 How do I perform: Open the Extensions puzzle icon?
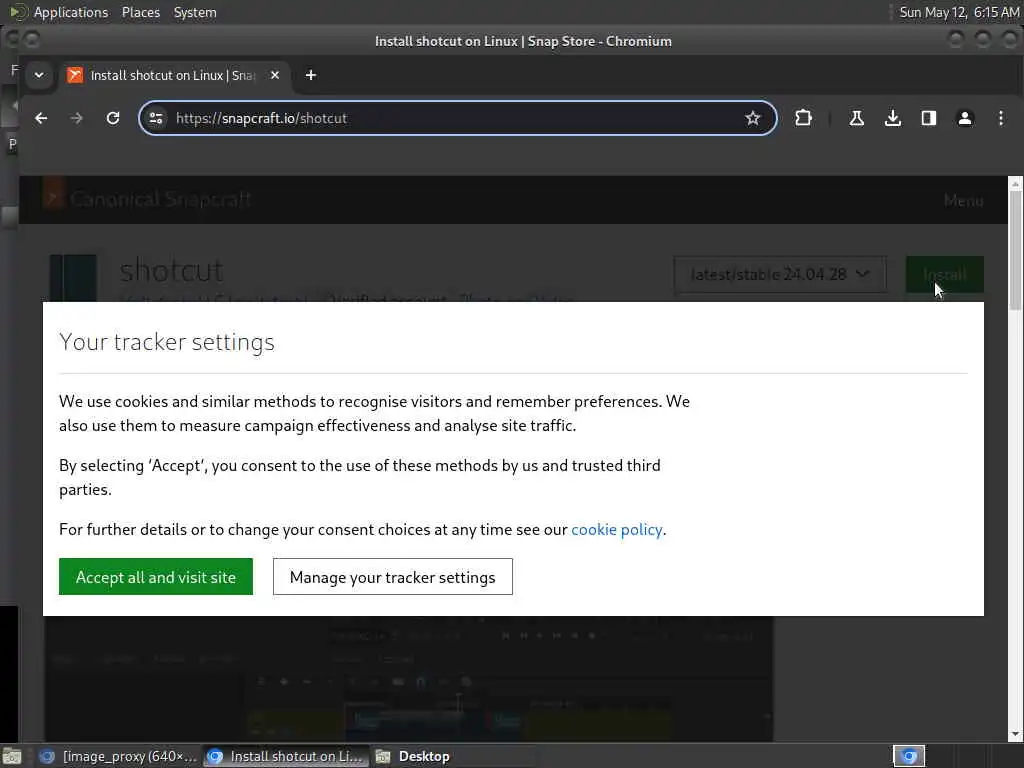click(803, 118)
